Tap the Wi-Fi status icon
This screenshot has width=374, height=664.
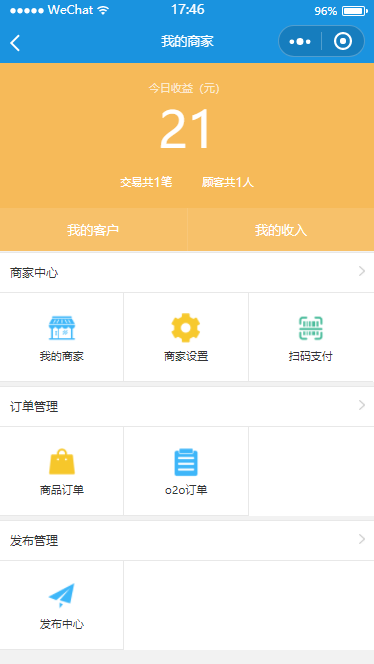pyautogui.click(x=103, y=10)
